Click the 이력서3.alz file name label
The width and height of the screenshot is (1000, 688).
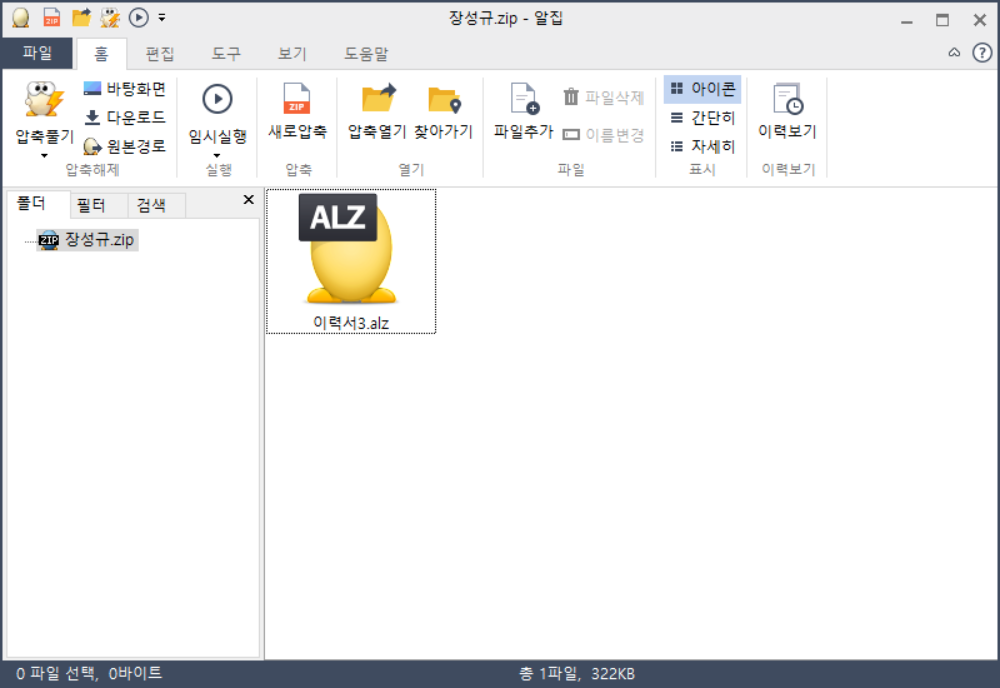coord(351,323)
